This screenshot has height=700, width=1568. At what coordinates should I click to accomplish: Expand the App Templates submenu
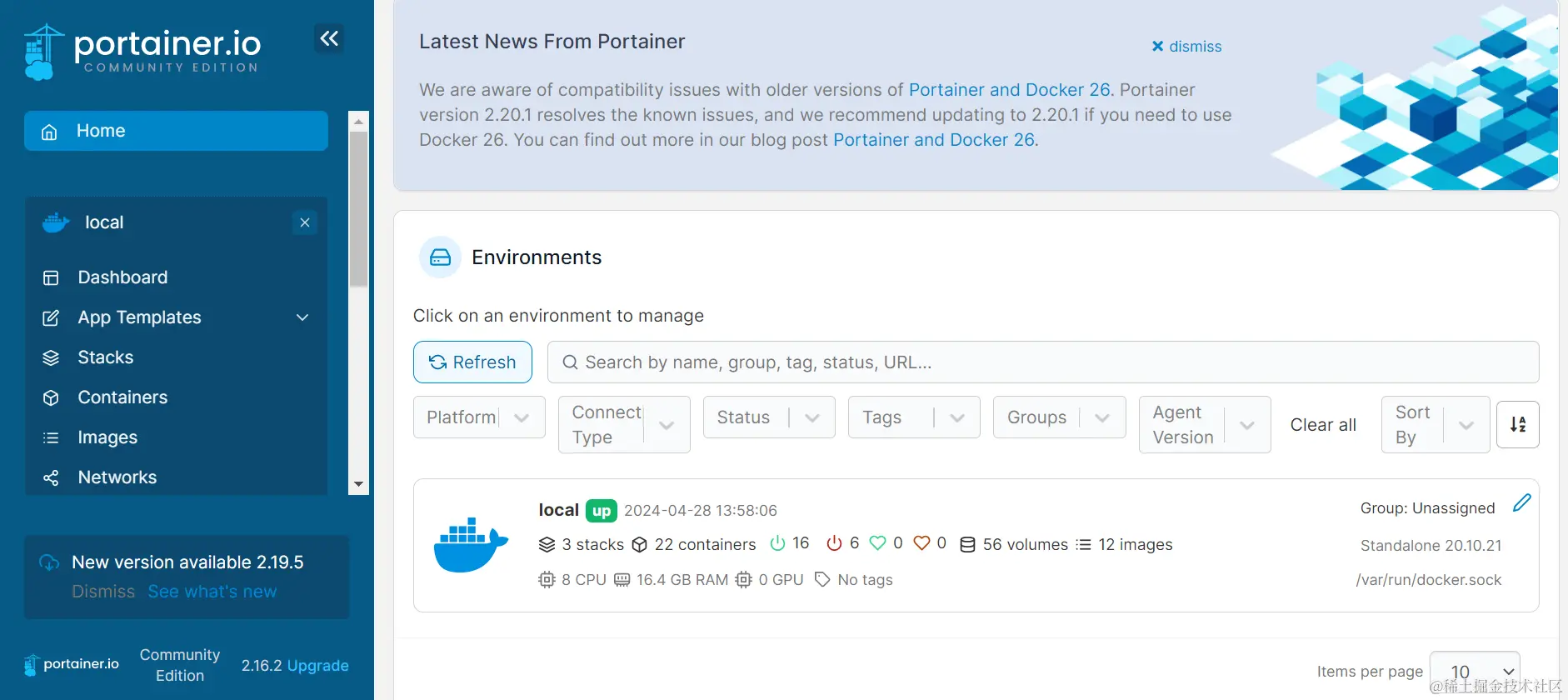302,317
